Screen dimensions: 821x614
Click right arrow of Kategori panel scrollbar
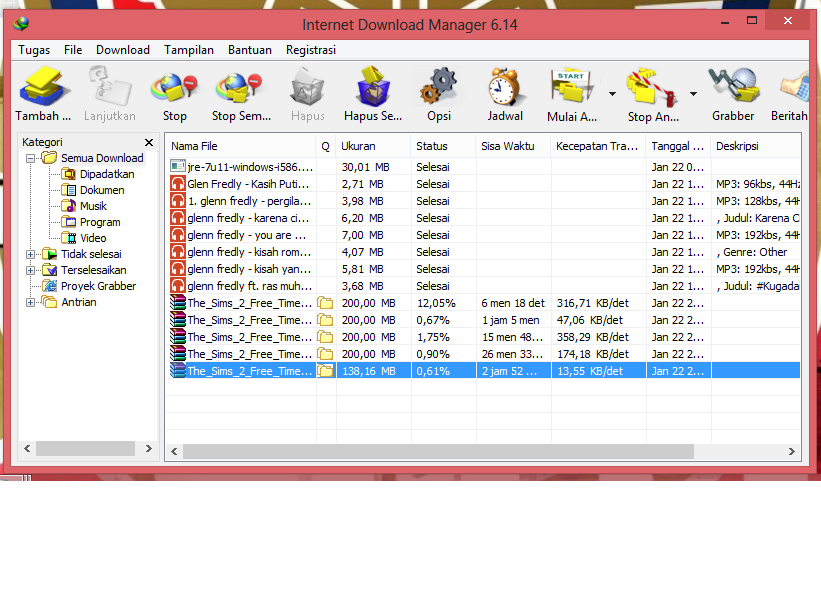coord(149,449)
